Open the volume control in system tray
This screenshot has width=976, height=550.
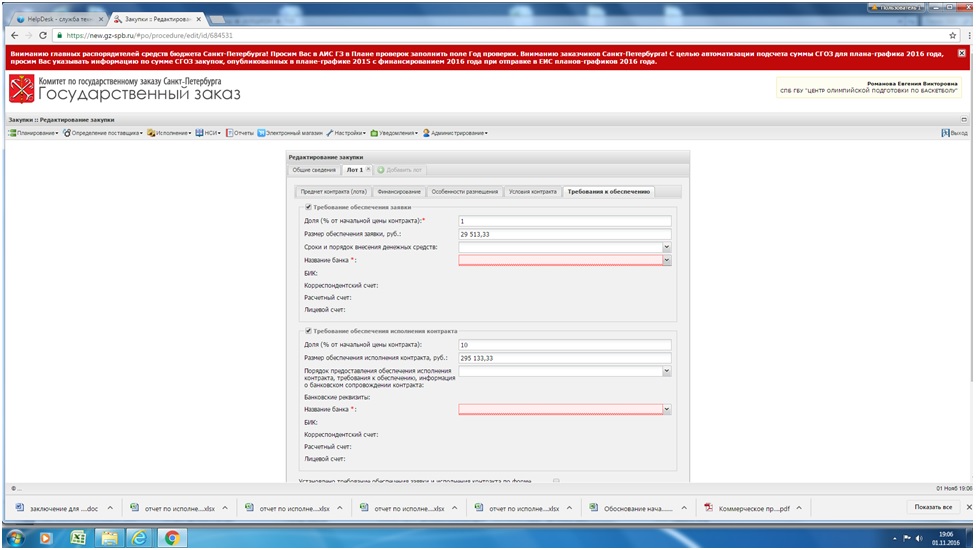pos(919,538)
